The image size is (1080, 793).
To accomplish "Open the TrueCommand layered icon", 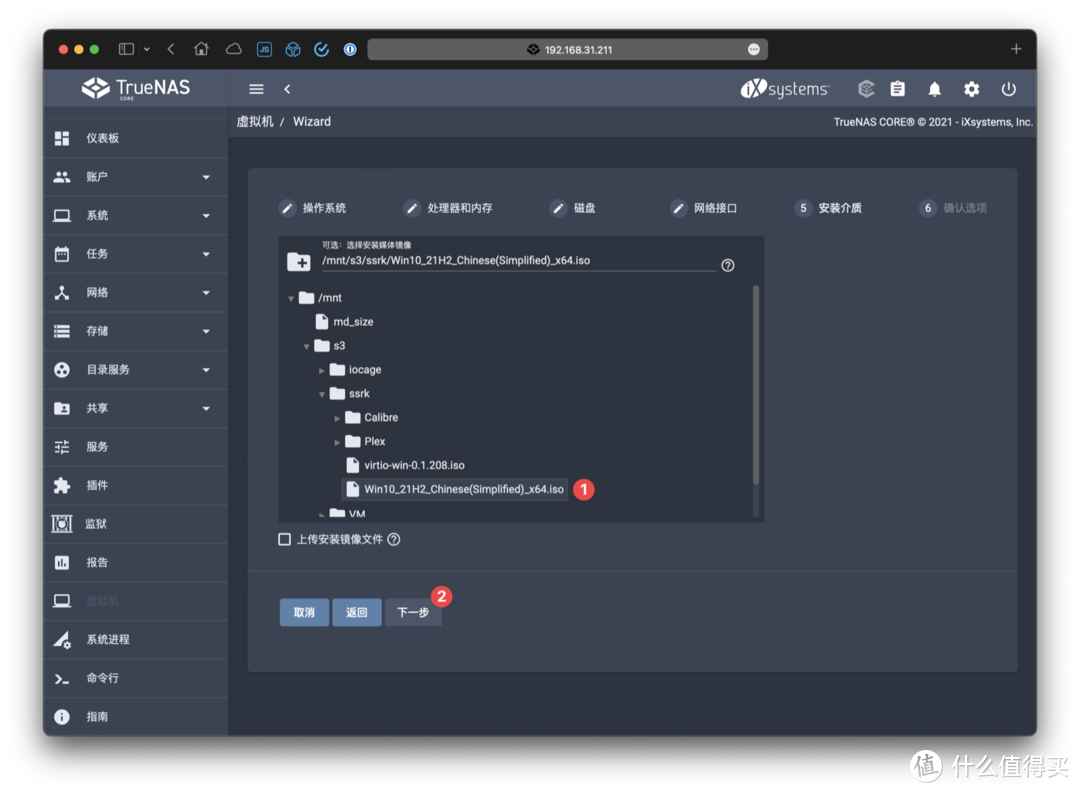I will (866, 89).
